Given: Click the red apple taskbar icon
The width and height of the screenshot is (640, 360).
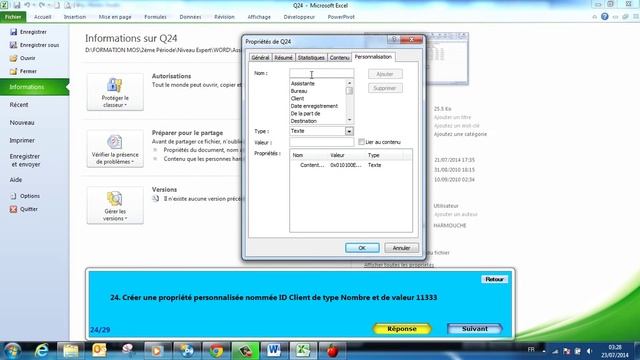Looking at the screenshot, I should pyautogui.click(x=332, y=350).
